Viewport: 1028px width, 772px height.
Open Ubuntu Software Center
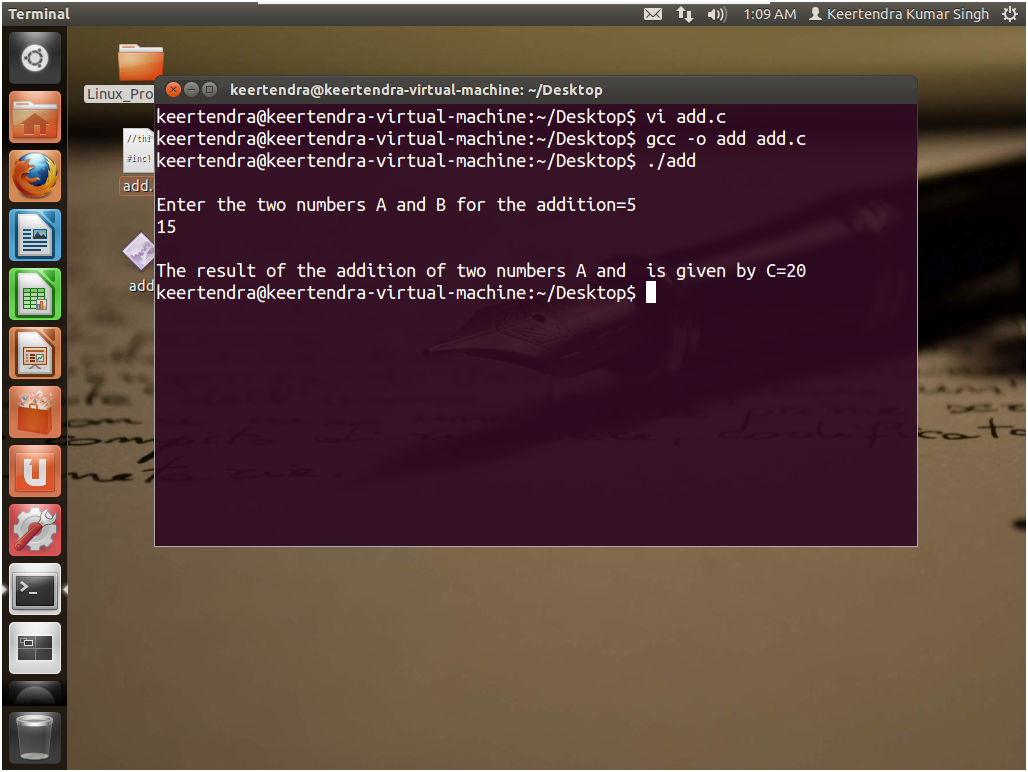tap(35, 412)
